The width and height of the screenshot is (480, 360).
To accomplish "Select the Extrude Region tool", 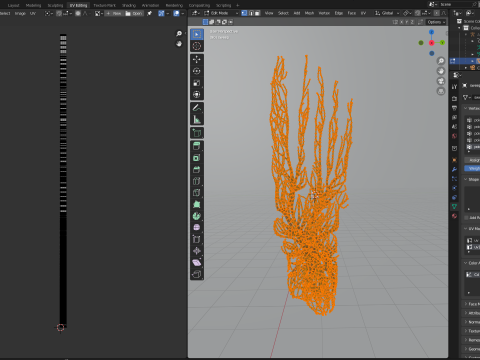I will (x=197, y=146).
